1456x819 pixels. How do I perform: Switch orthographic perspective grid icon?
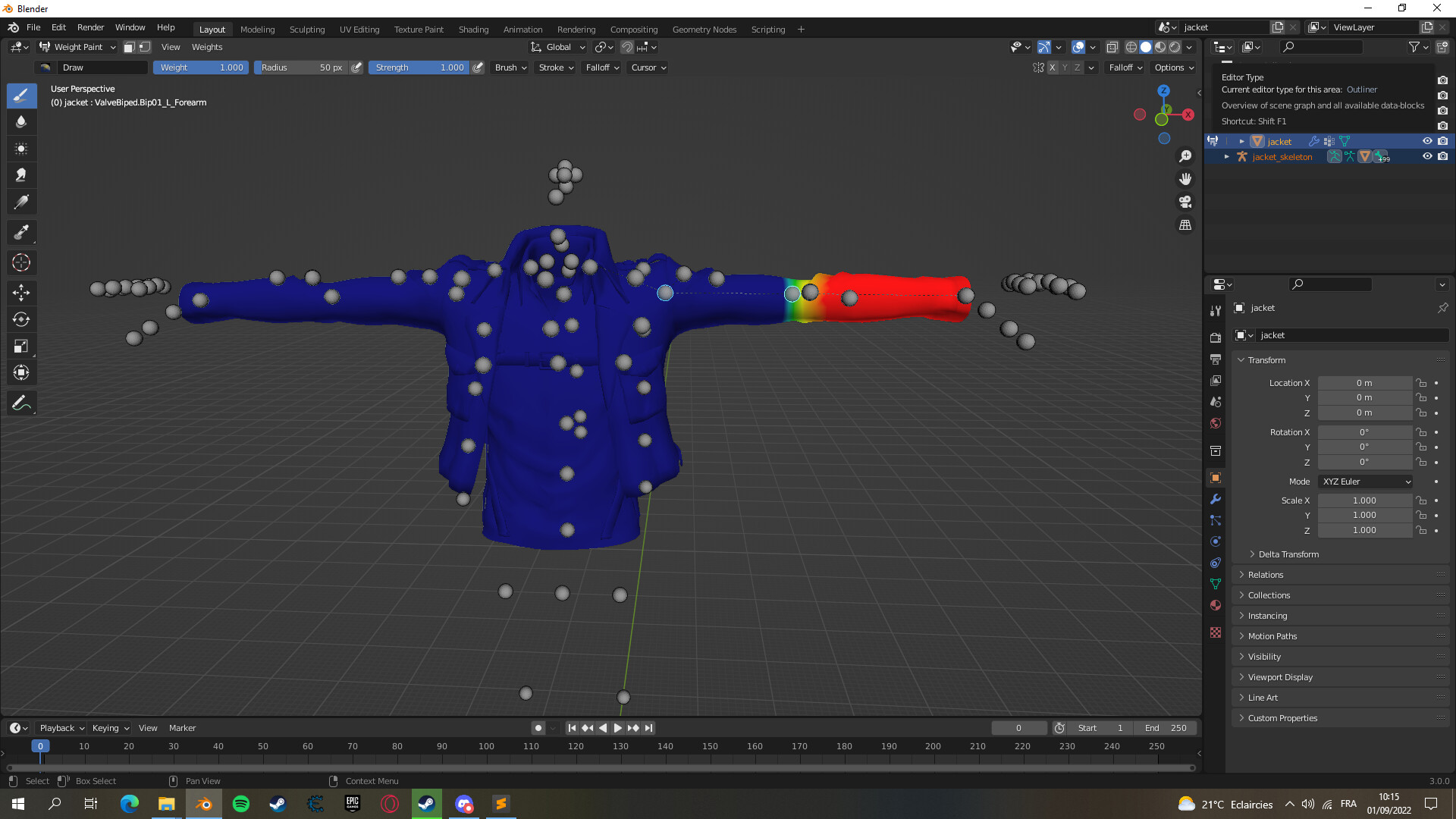[x=1185, y=225]
